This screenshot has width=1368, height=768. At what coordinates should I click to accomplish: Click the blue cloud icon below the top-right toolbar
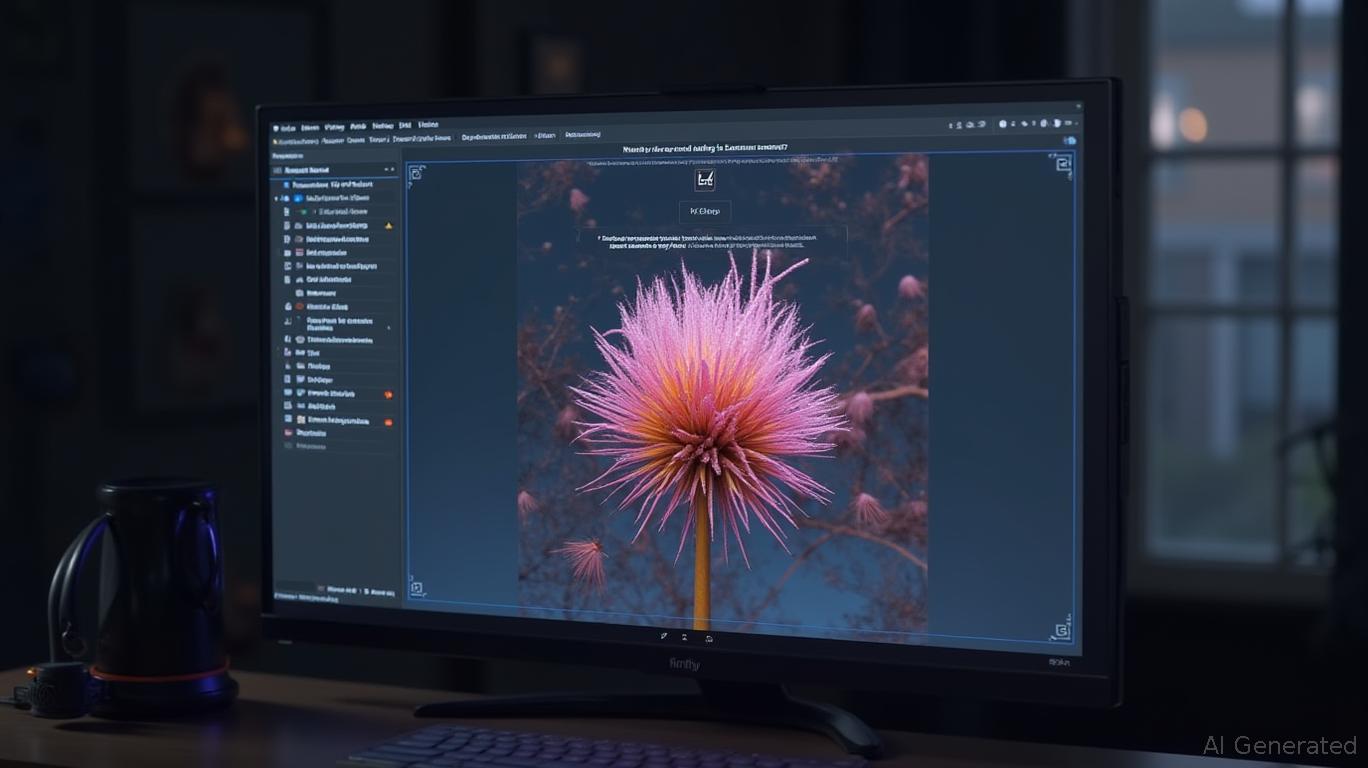(x=1070, y=141)
